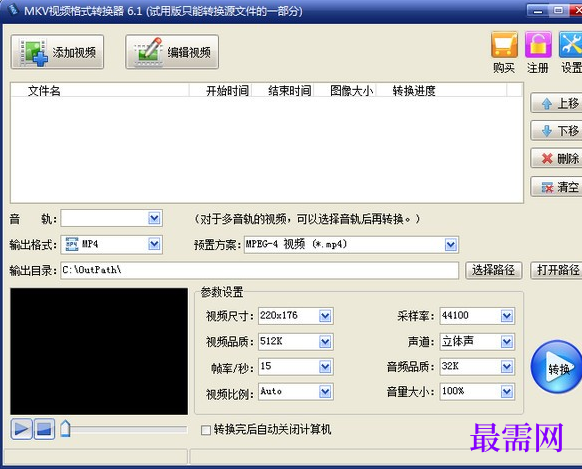The width and height of the screenshot is (582, 469).
Task: Clear the file list with 清空
Action: click(556, 187)
